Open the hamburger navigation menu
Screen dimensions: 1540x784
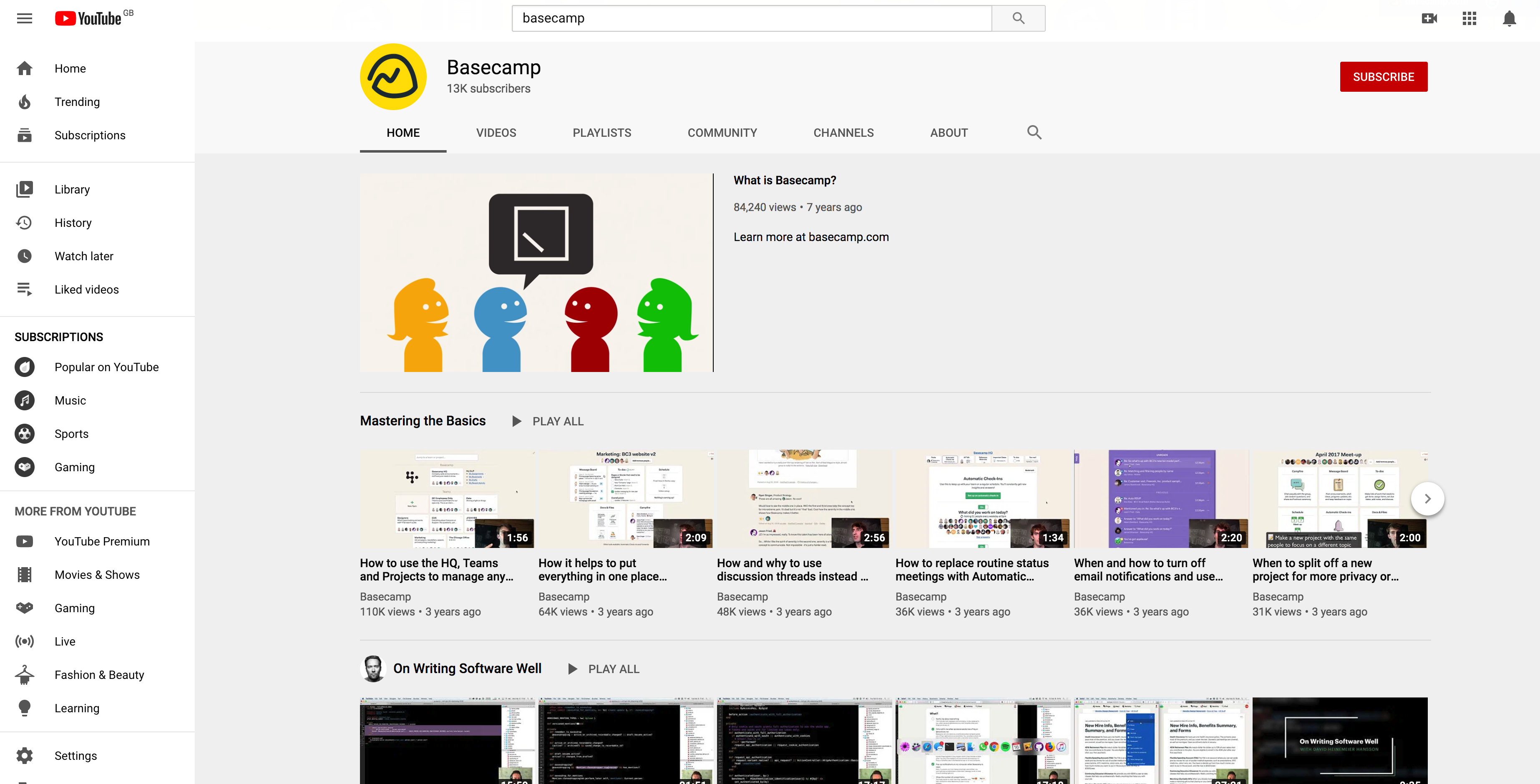pos(25,18)
